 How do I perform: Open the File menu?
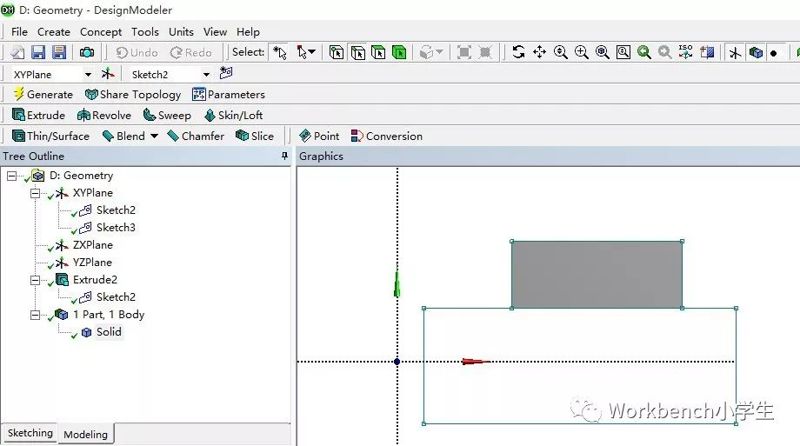(x=19, y=32)
